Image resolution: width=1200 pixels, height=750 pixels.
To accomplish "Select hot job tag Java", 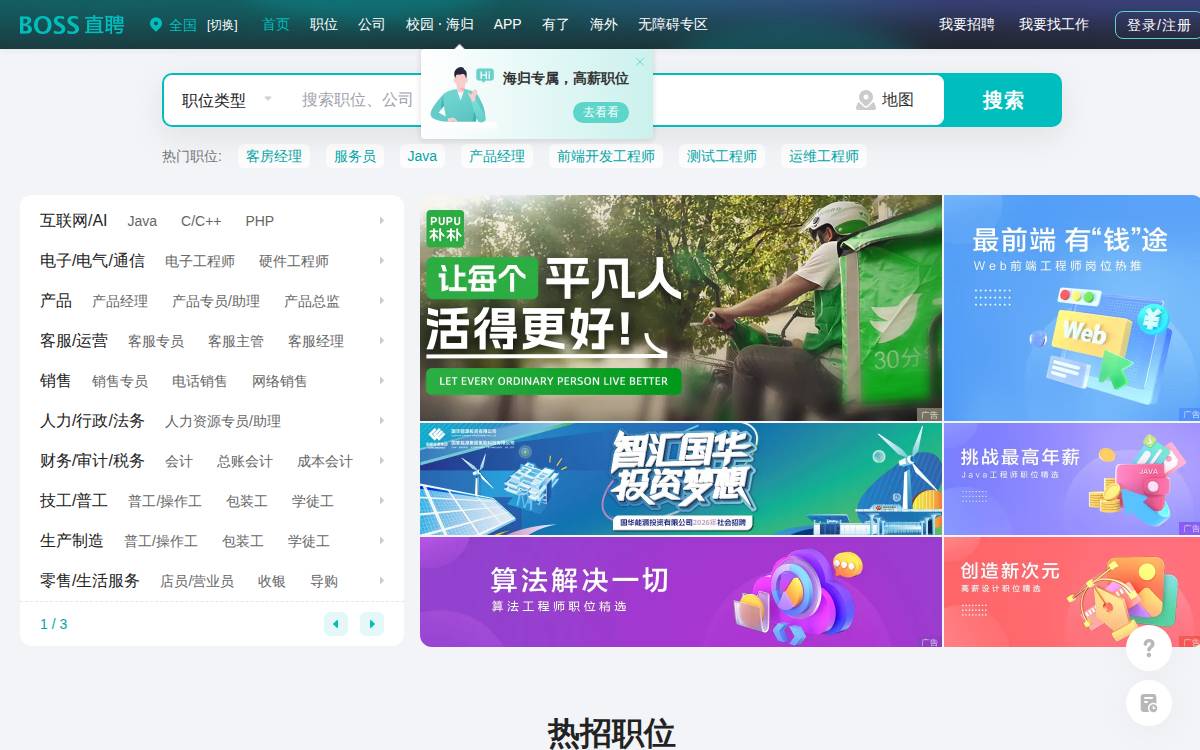I will coord(422,156).
